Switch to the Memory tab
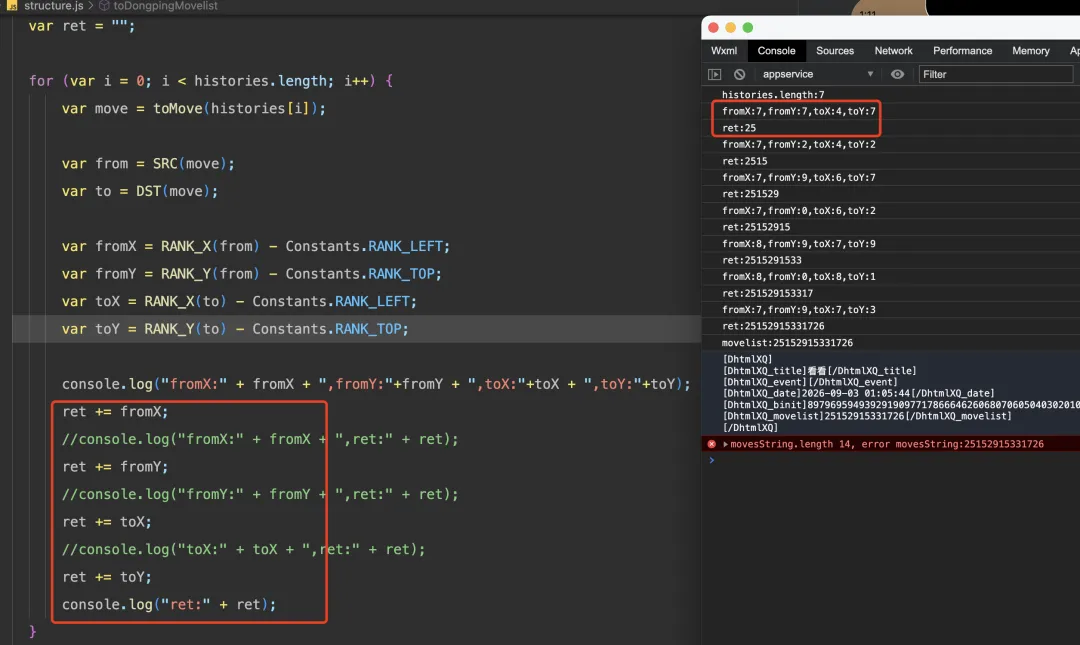This screenshot has width=1080, height=645. pyautogui.click(x=1030, y=51)
